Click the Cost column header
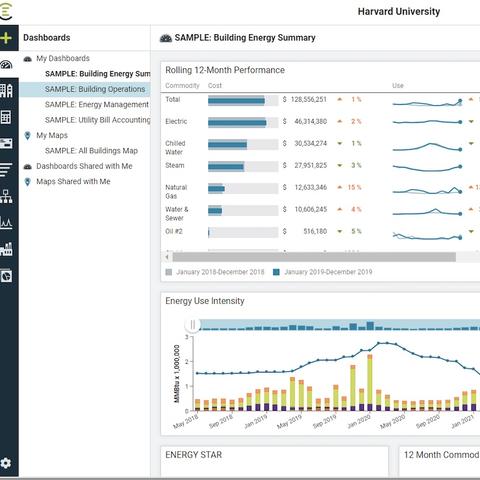This screenshot has height=480, width=480. click(215, 86)
